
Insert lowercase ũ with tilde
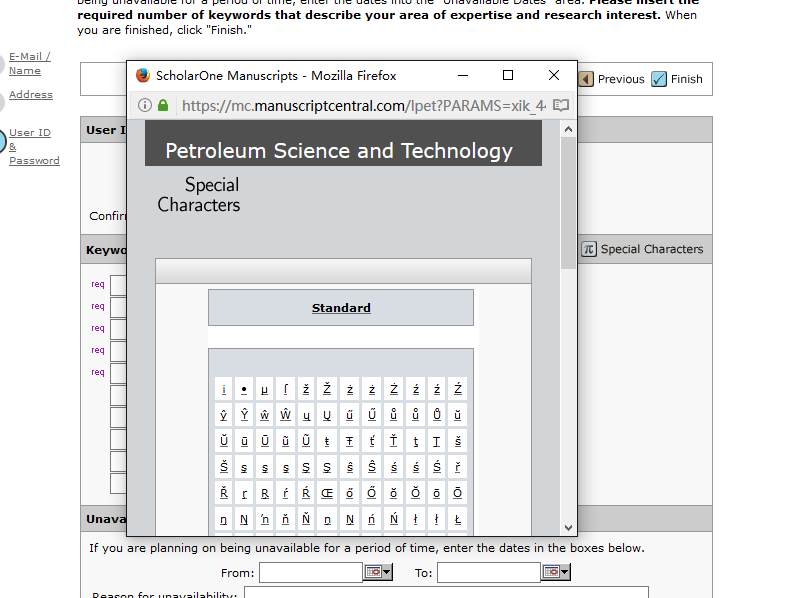[285, 441]
